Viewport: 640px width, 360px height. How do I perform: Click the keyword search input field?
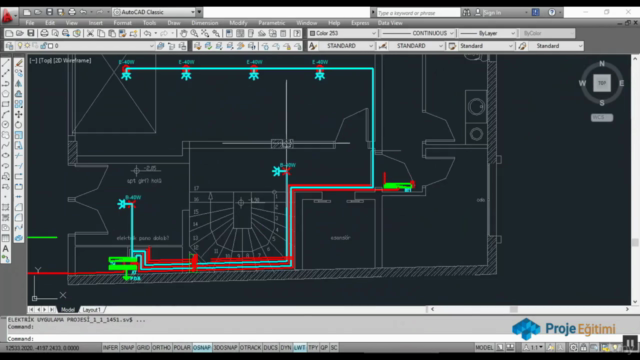(418, 13)
